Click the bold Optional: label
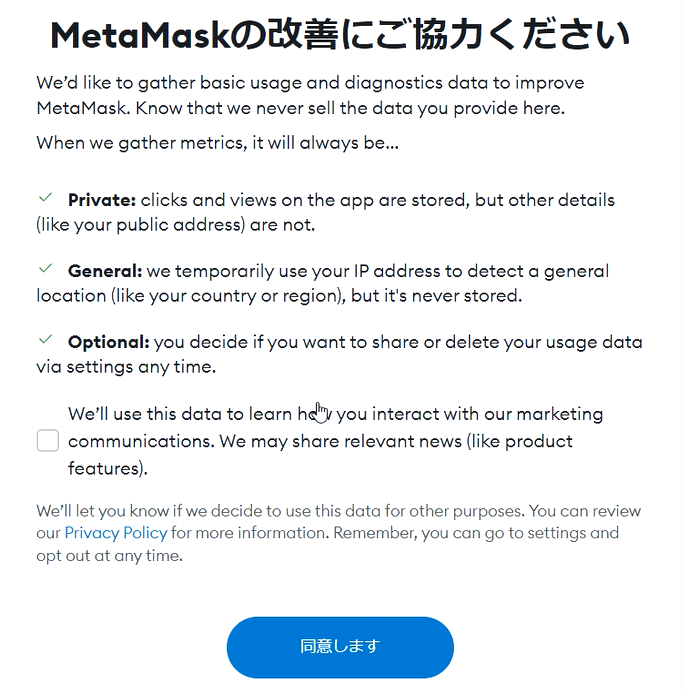The height and width of the screenshot is (691, 686). click(x=109, y=342)
